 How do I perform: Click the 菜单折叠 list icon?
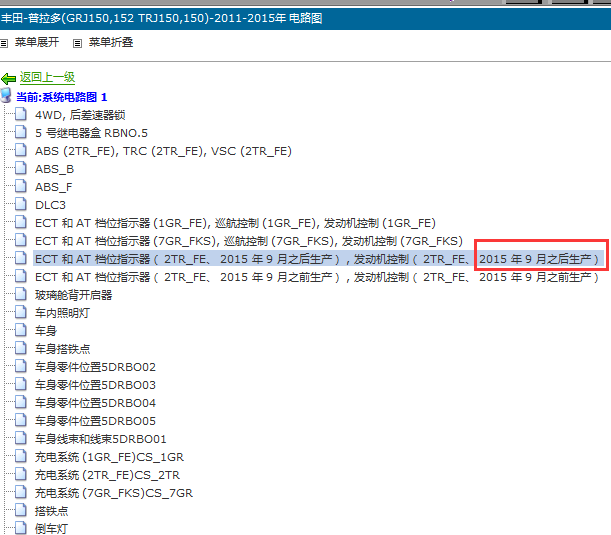point(78,43)
